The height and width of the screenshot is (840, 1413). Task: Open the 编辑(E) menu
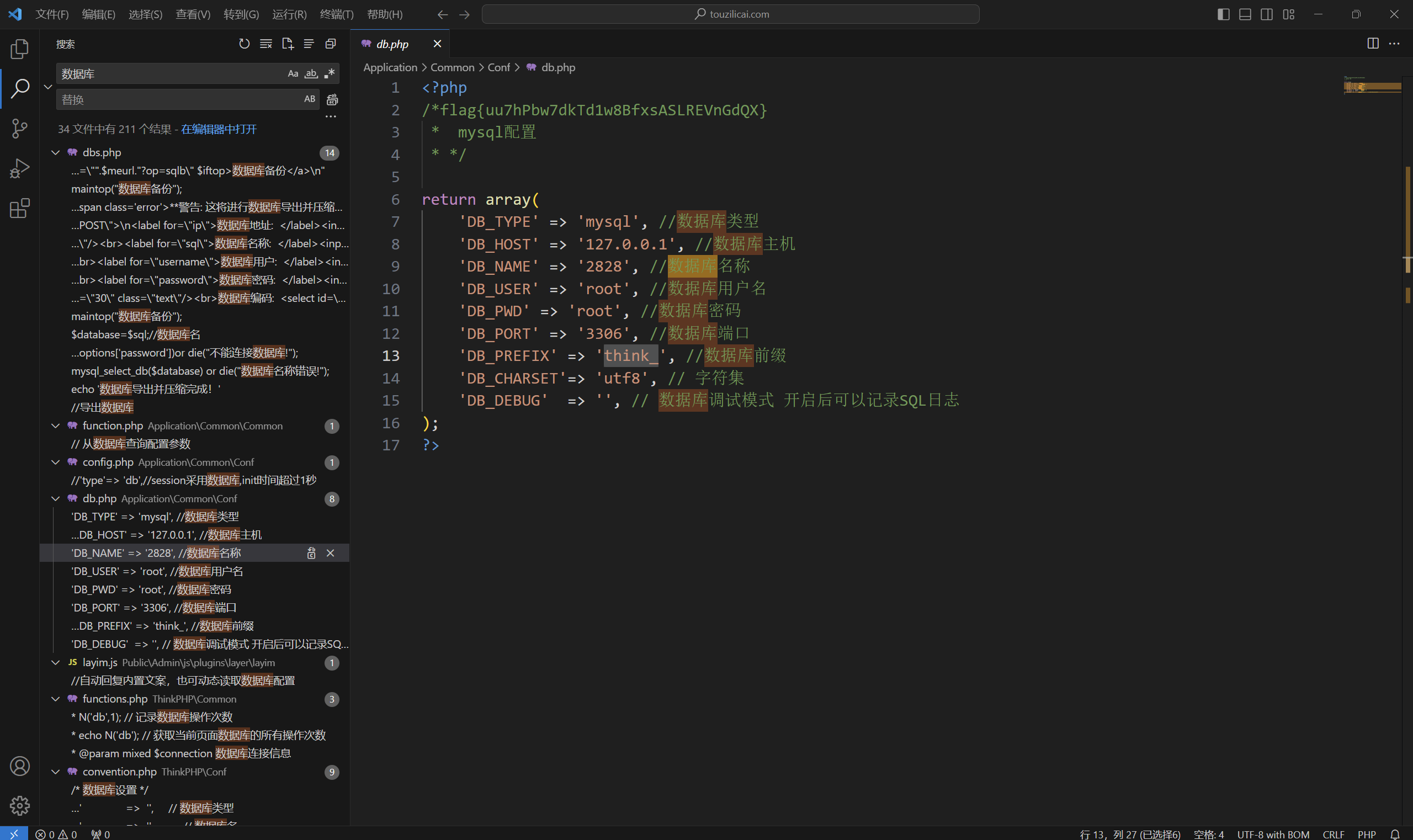98,14
